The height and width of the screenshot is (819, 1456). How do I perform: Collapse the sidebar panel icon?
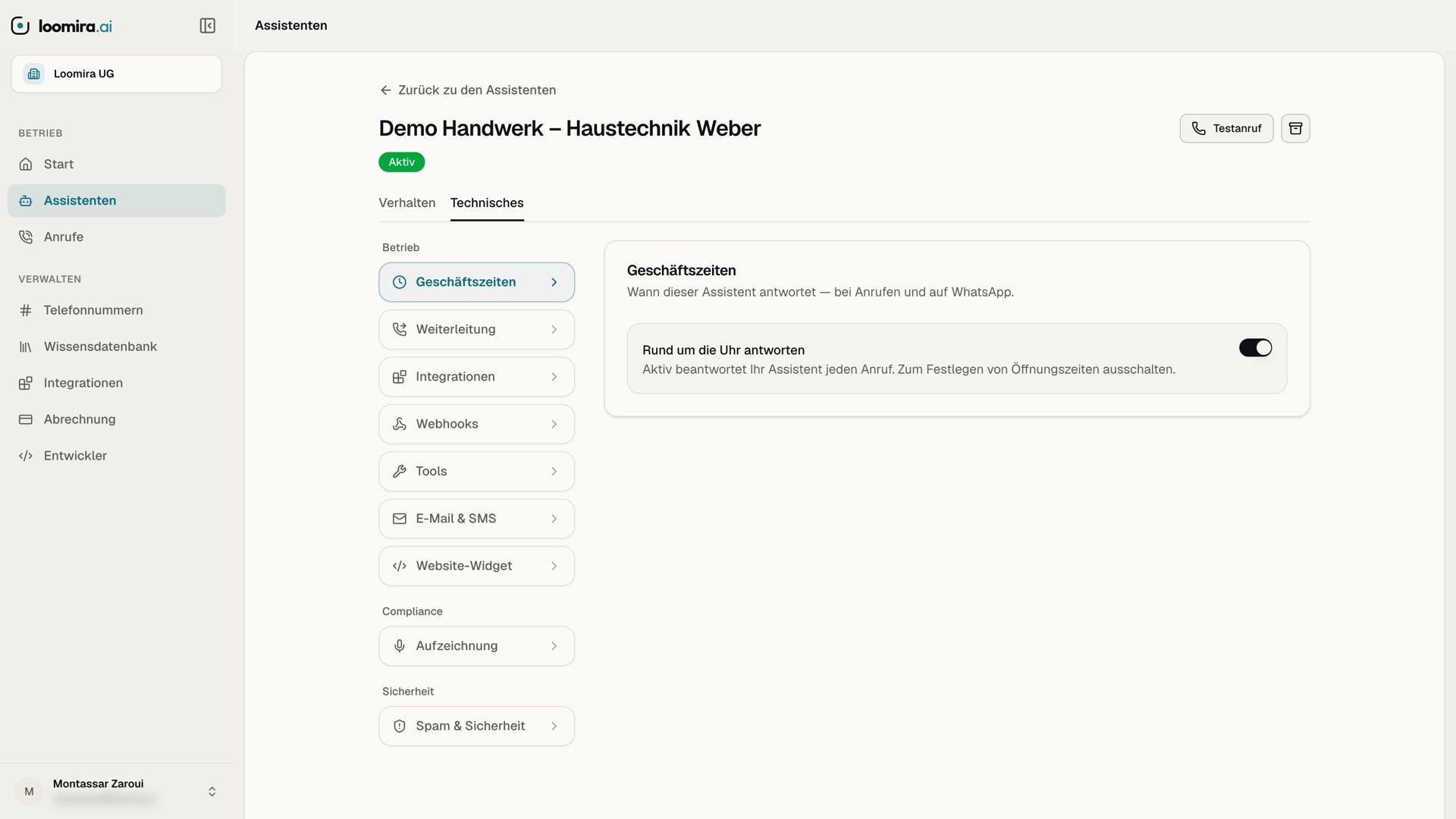pos(207,26)
